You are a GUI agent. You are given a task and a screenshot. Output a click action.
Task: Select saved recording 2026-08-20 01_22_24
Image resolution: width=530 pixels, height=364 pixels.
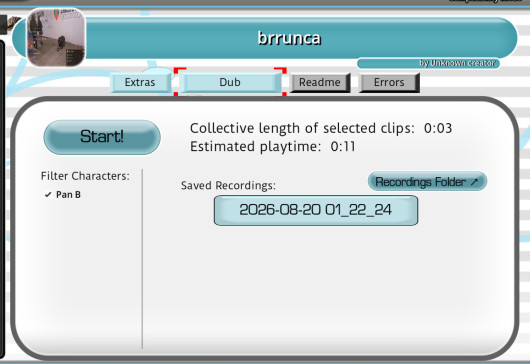[x=316, y=210]
